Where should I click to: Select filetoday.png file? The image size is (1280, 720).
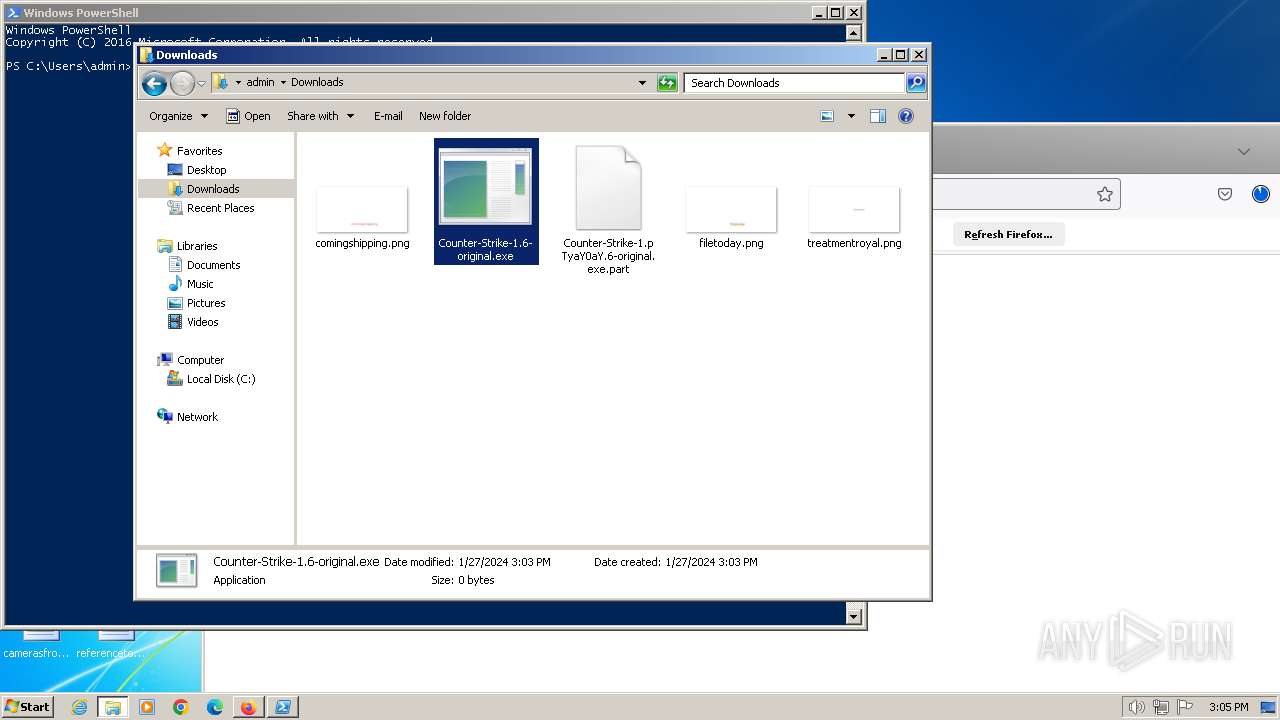(x=731, y=216)
